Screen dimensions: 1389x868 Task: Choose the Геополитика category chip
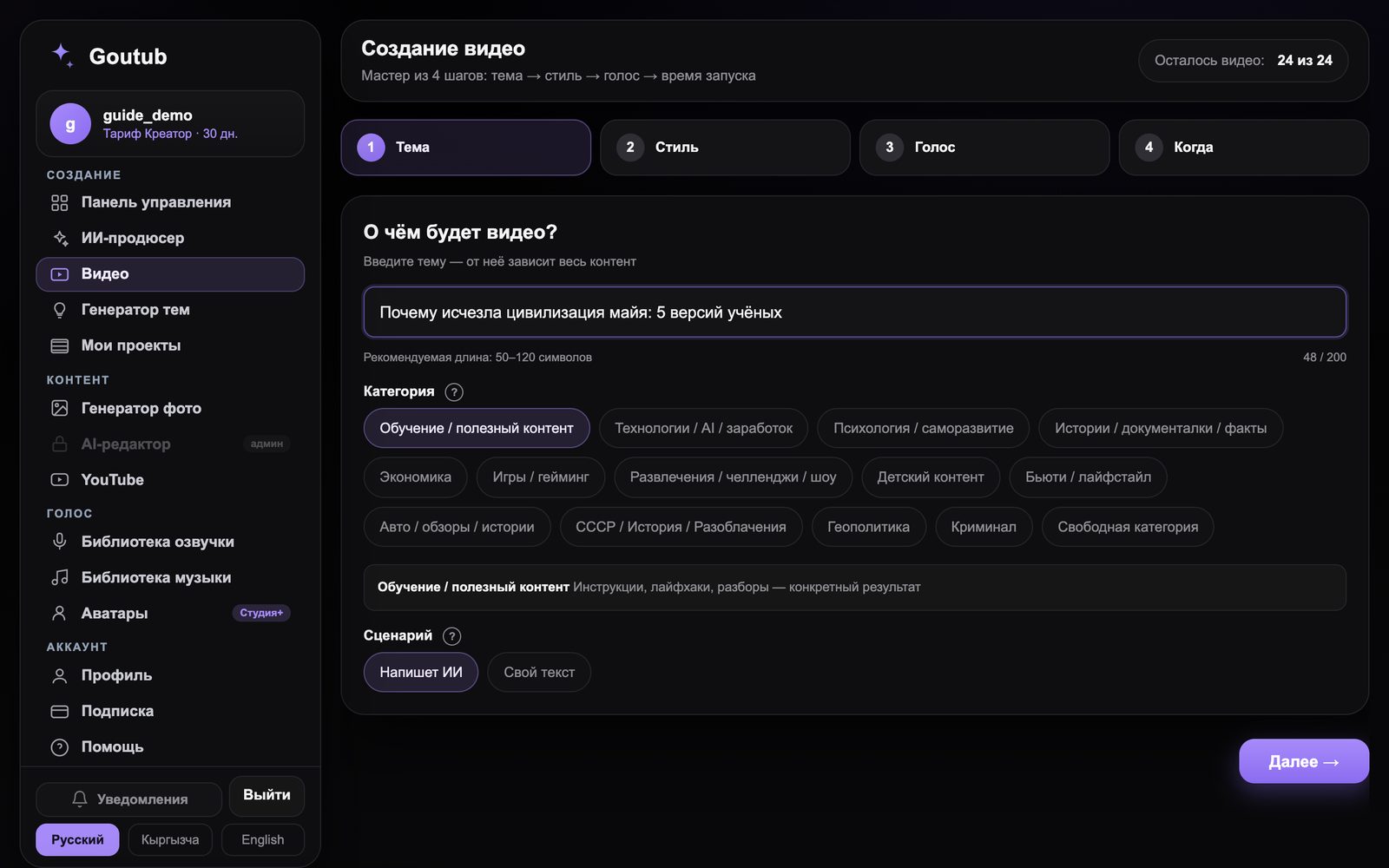[x=868, y=527]
